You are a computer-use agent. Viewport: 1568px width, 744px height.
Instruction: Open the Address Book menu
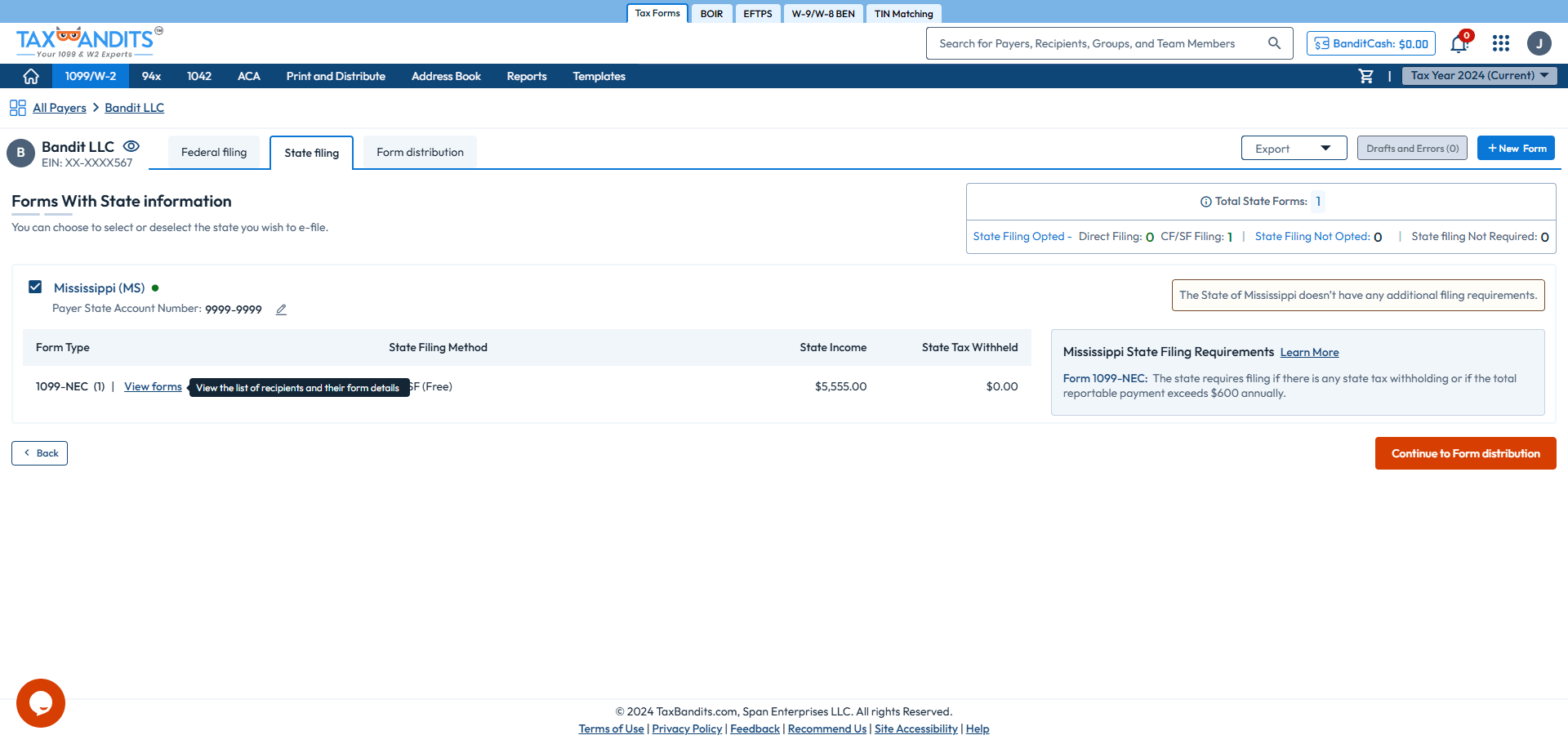click(446, 76)
